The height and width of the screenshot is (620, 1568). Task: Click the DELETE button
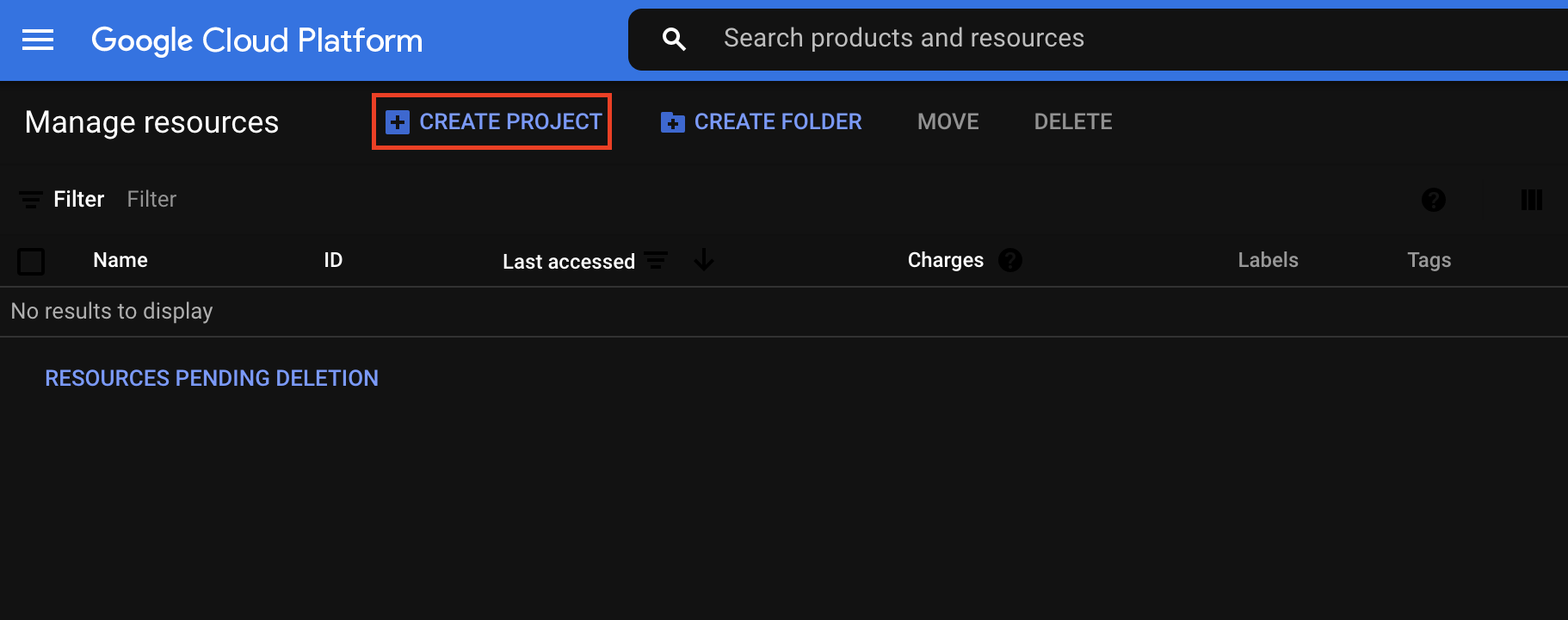(1073, 122)
